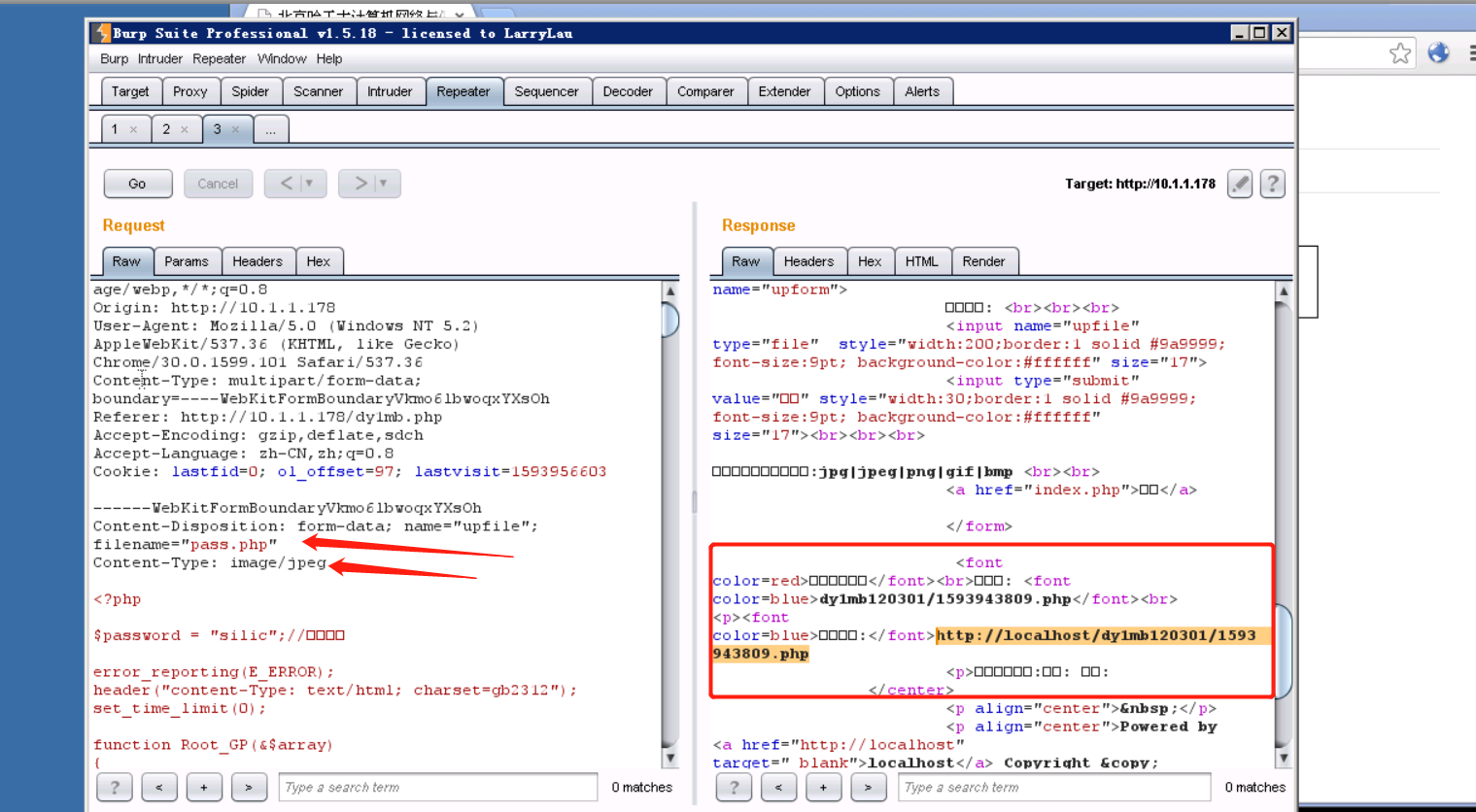Viewport: 1476px width, 812px height.
Task: Show the response Raw view tab
Action: click(746, 261)
